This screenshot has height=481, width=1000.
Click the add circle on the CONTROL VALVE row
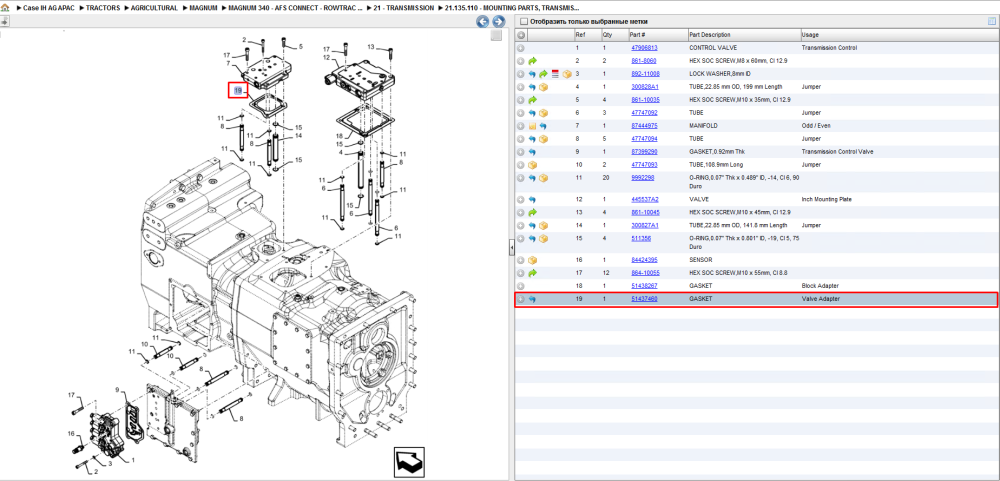(521, 48)
